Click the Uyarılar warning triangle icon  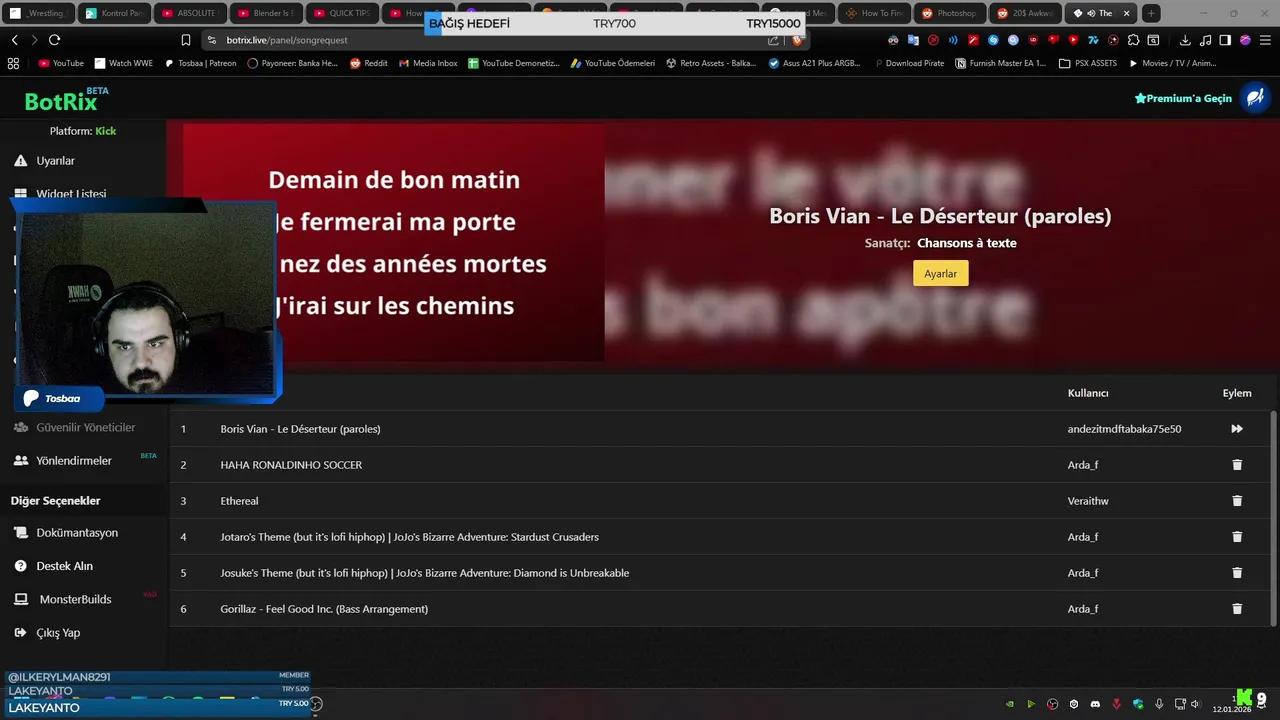coord(20,160)
